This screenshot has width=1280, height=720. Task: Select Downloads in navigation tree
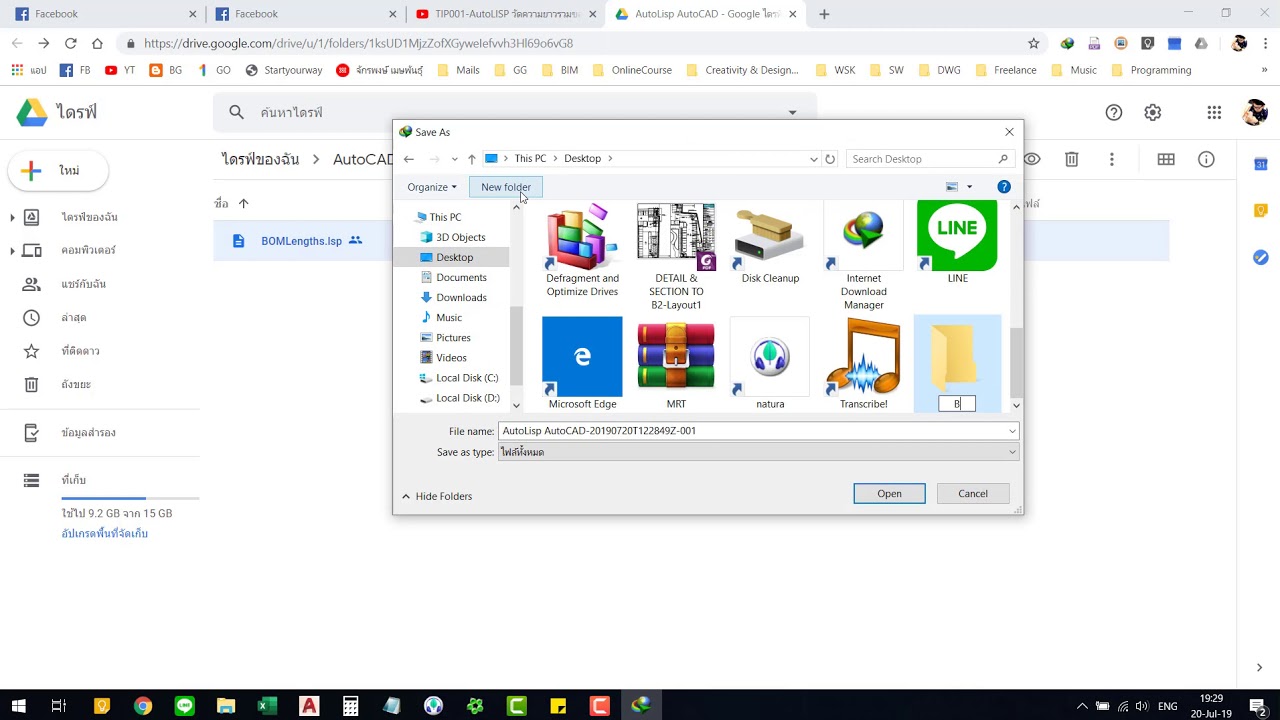(x=461, y=297)
